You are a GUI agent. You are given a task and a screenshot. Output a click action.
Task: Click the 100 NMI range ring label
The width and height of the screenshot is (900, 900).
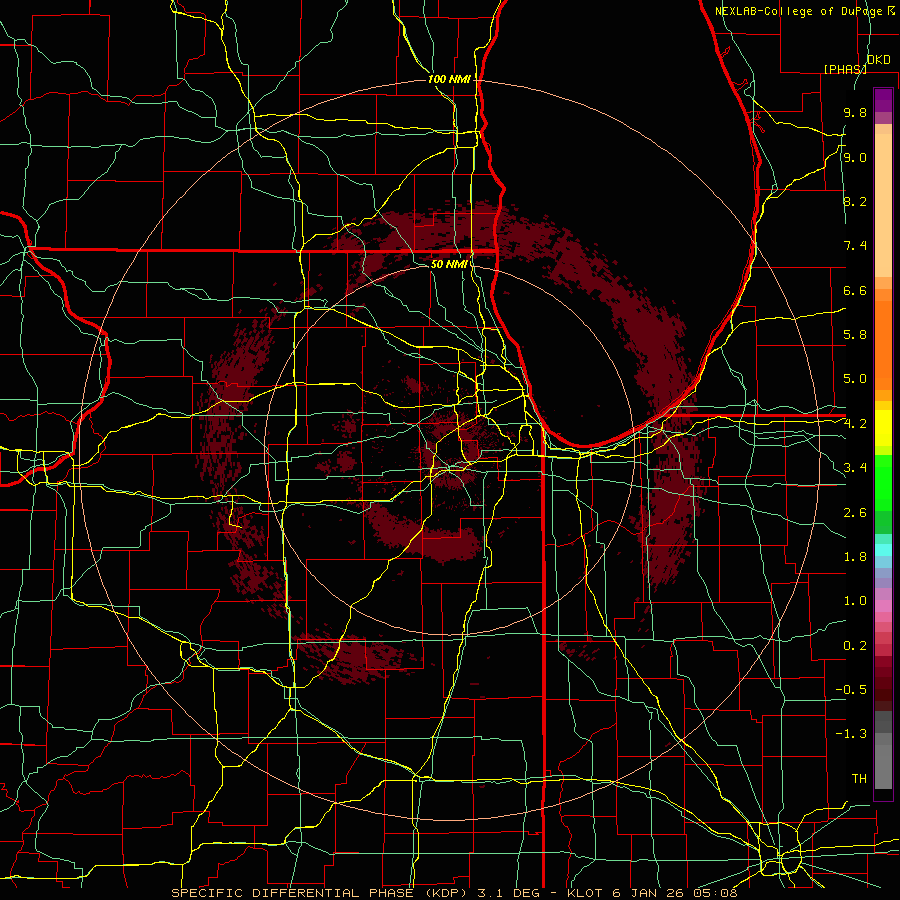[x=449, y=79]
